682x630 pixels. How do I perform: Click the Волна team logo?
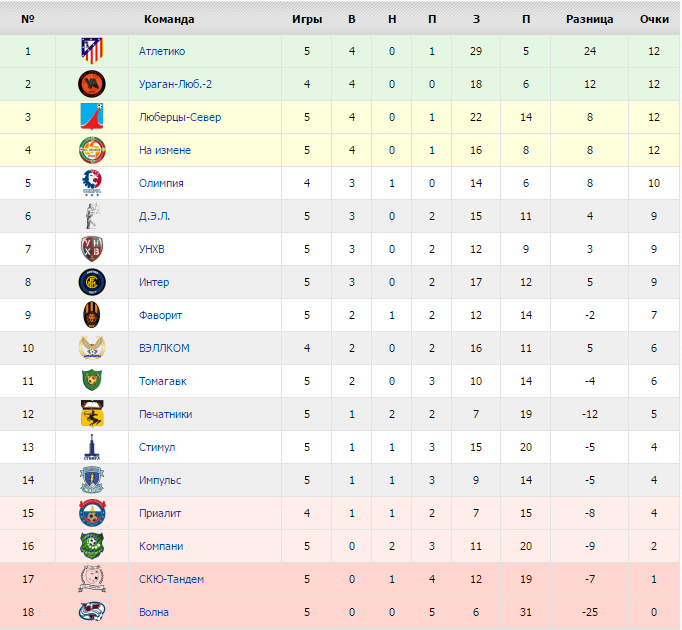[92, 612]
